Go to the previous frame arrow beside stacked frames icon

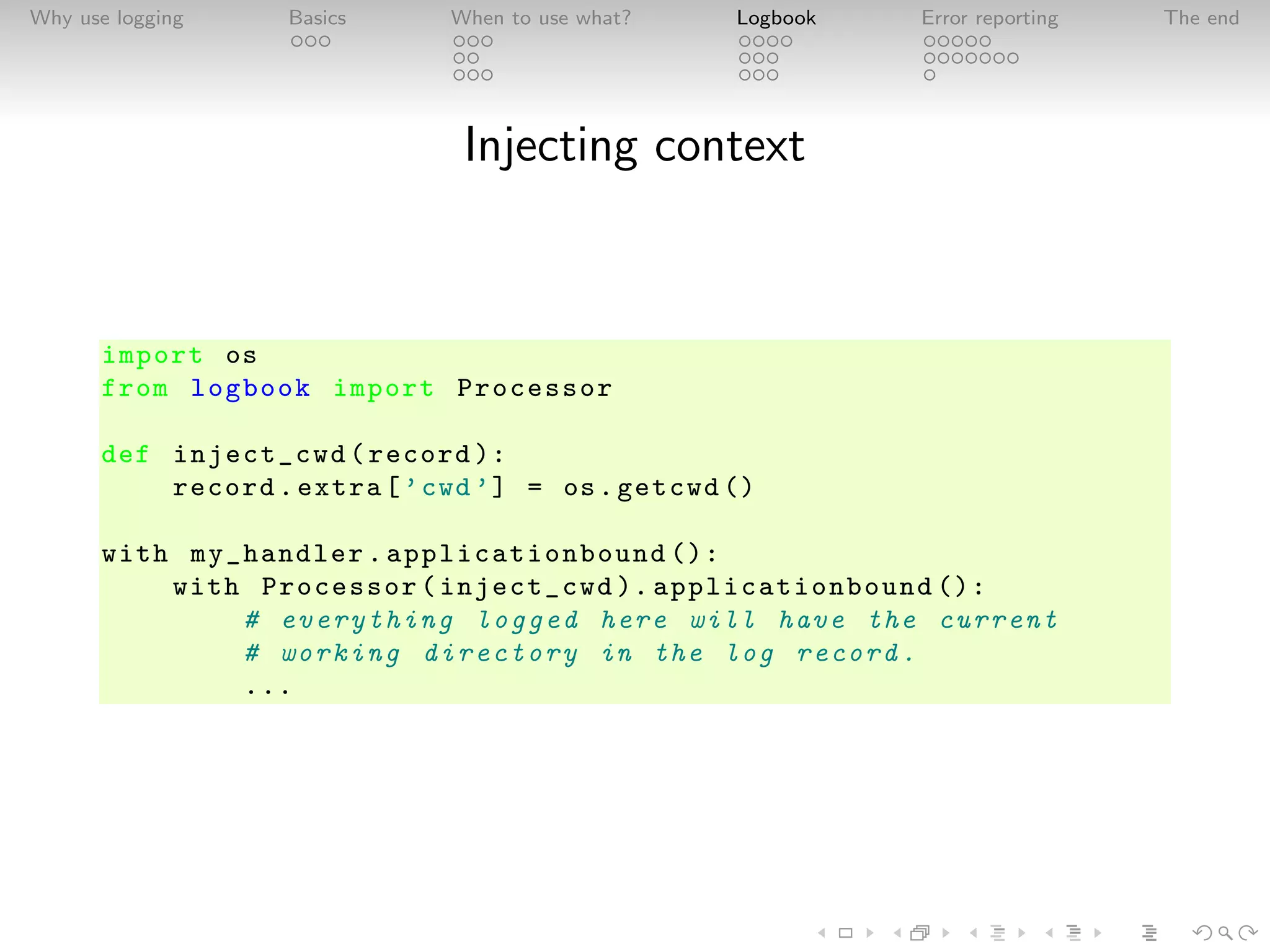coord(897,932)
